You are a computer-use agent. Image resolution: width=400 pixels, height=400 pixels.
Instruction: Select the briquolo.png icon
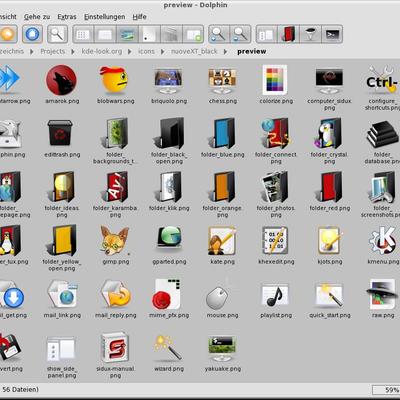pyautogui.click(x=168, y=81)
